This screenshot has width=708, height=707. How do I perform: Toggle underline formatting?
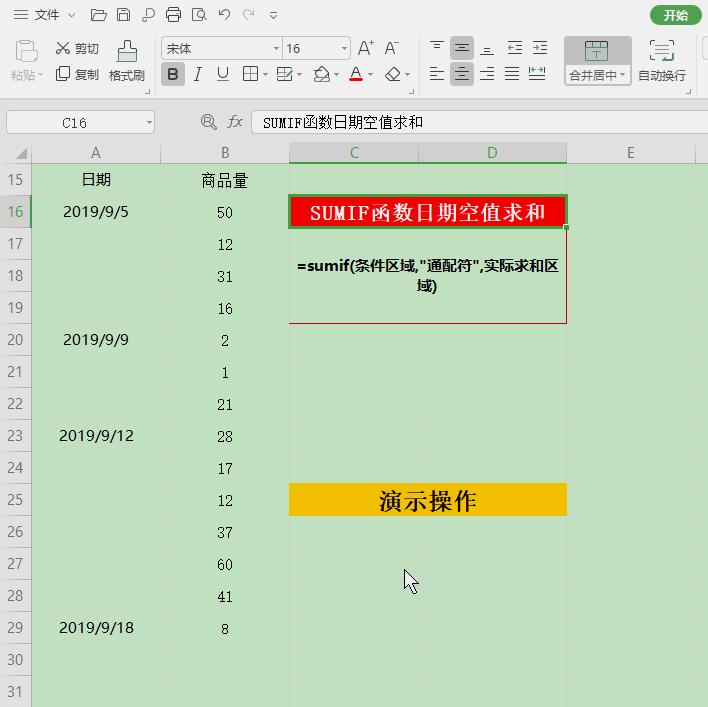(x=223, y=74)
